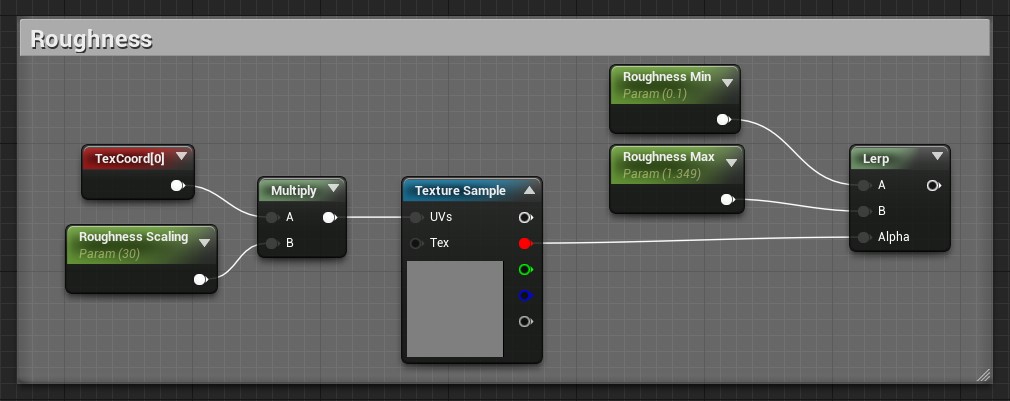This screenshot has width=1010, height=401.
Task: Select the Multiply node title
Action: [x=294, y=191]
